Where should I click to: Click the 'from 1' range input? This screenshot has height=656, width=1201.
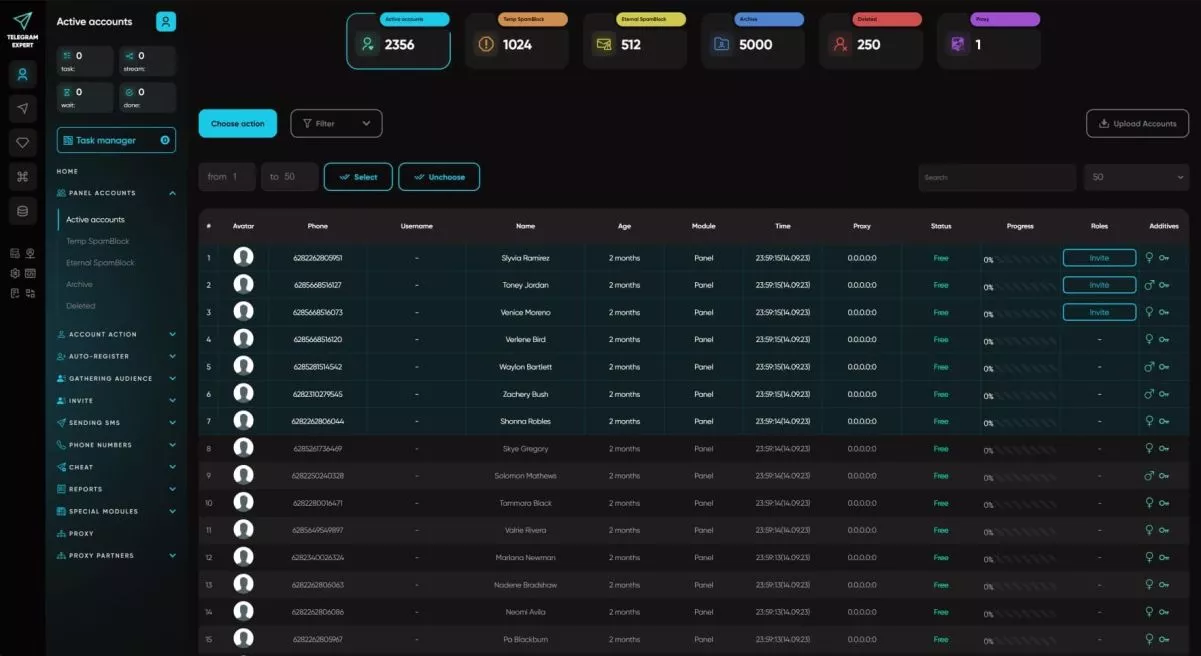pyautogui.click(x=227, y=177)
